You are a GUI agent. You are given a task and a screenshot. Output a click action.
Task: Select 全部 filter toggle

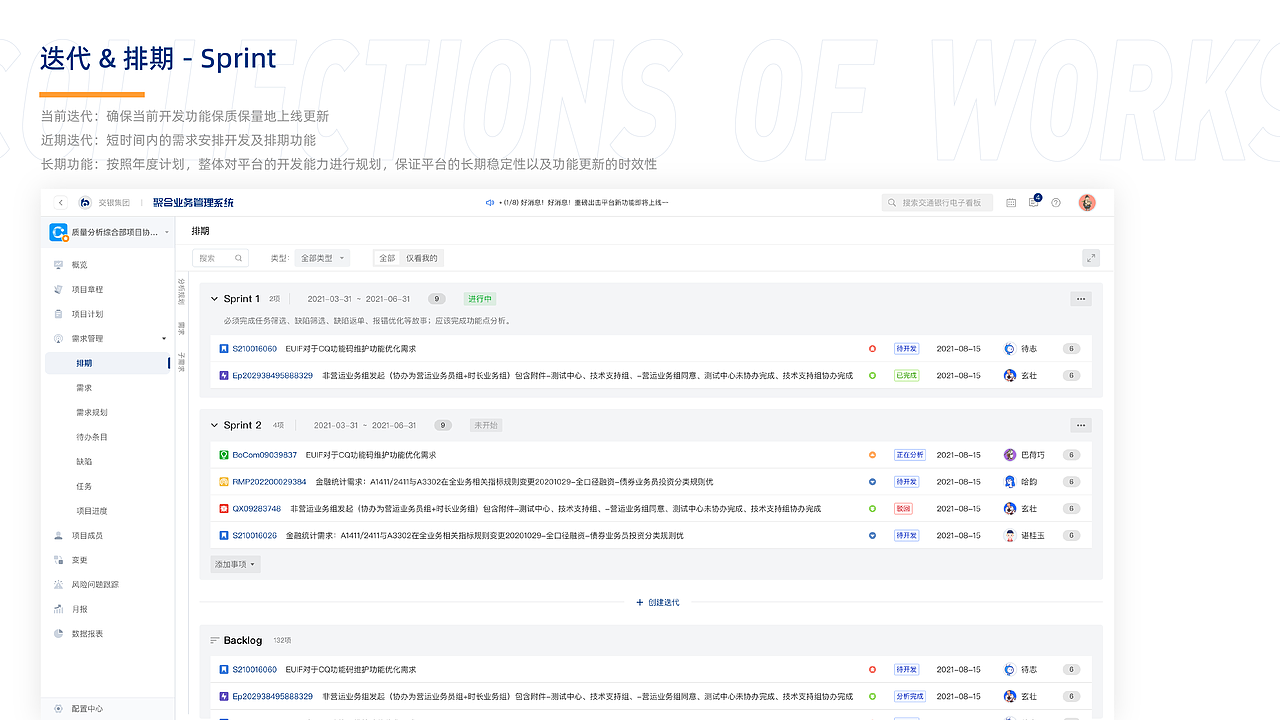pyautogui.click(x=387, y=258)
